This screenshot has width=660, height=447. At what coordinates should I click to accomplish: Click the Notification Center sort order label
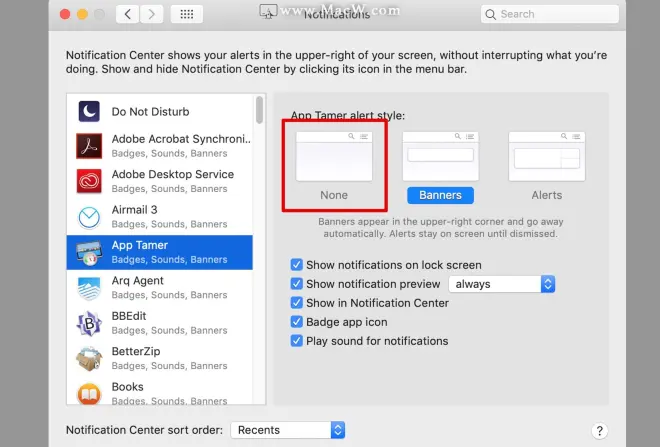pyautogui.click(x=144, y=430)
